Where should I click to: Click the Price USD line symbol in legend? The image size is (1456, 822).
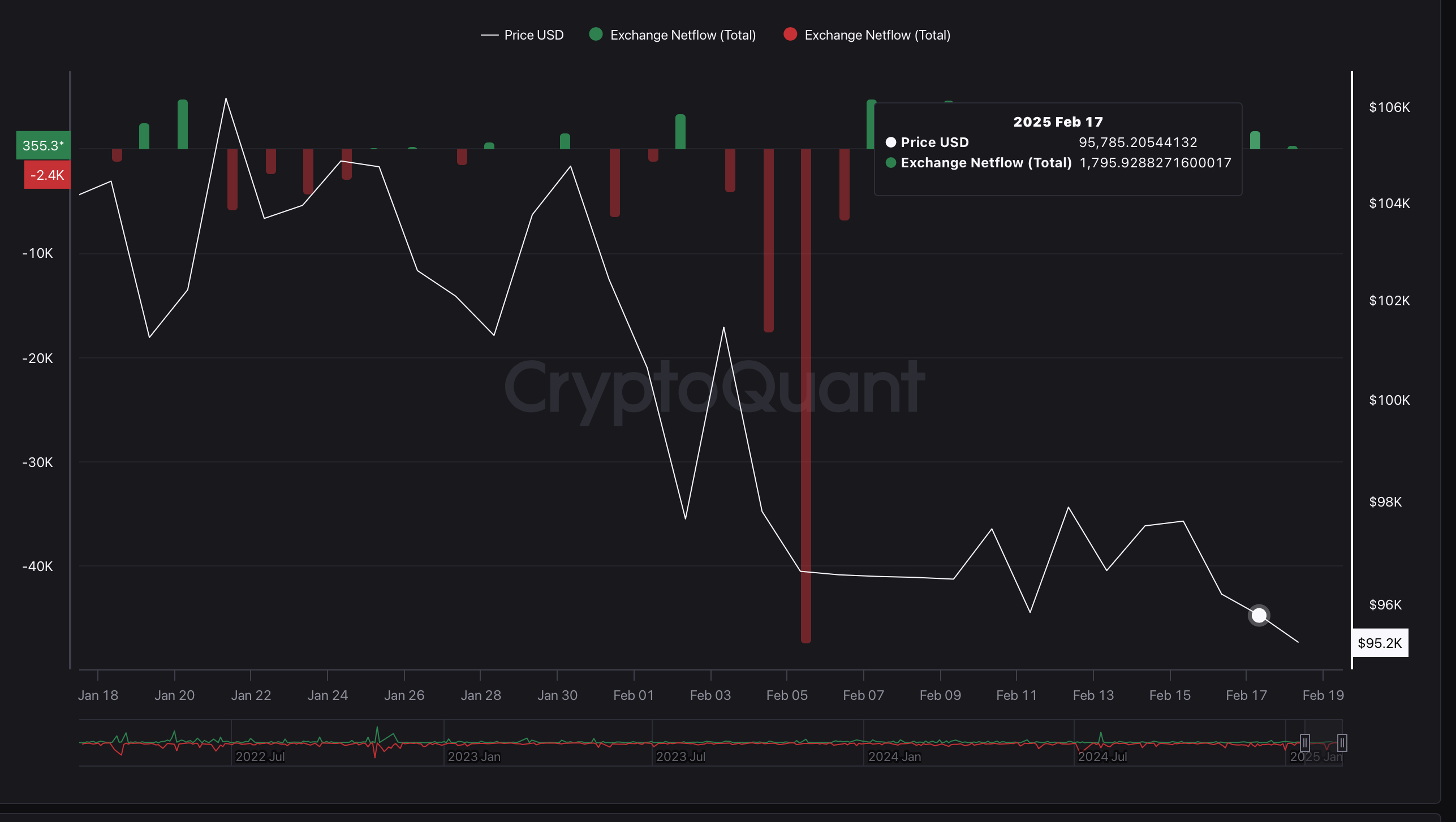point(490,34)
